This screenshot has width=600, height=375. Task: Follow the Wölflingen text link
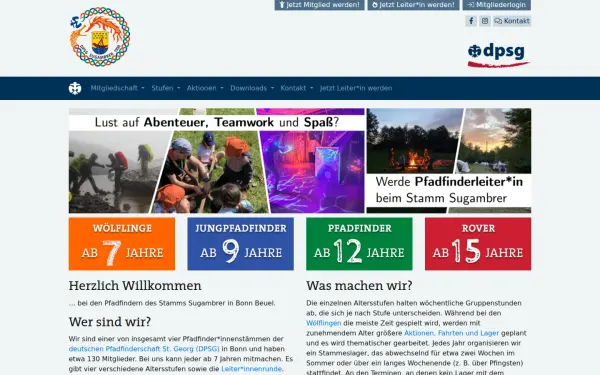(x=324, y=323)
